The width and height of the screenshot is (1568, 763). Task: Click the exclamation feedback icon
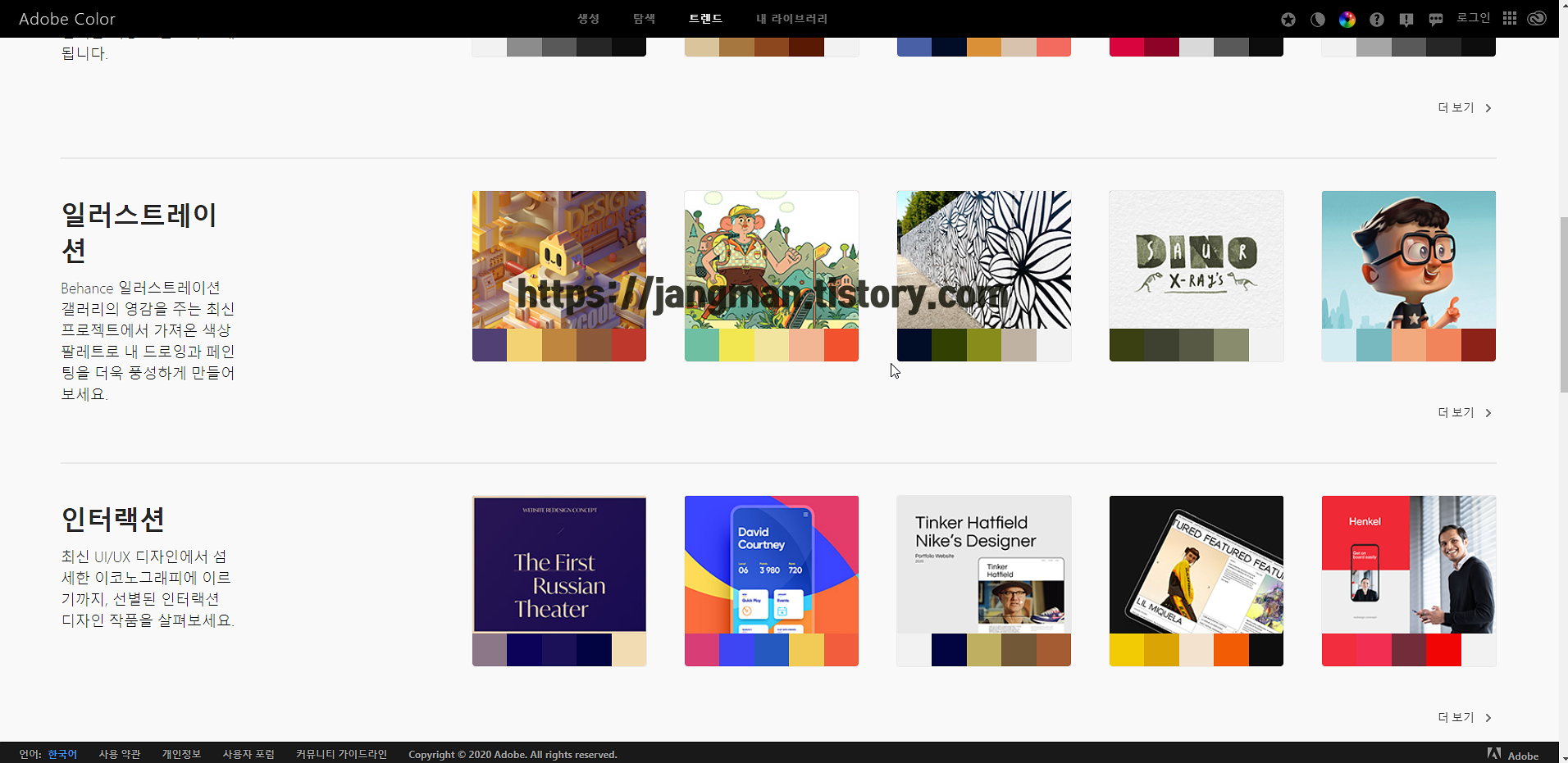[1406, 20]
